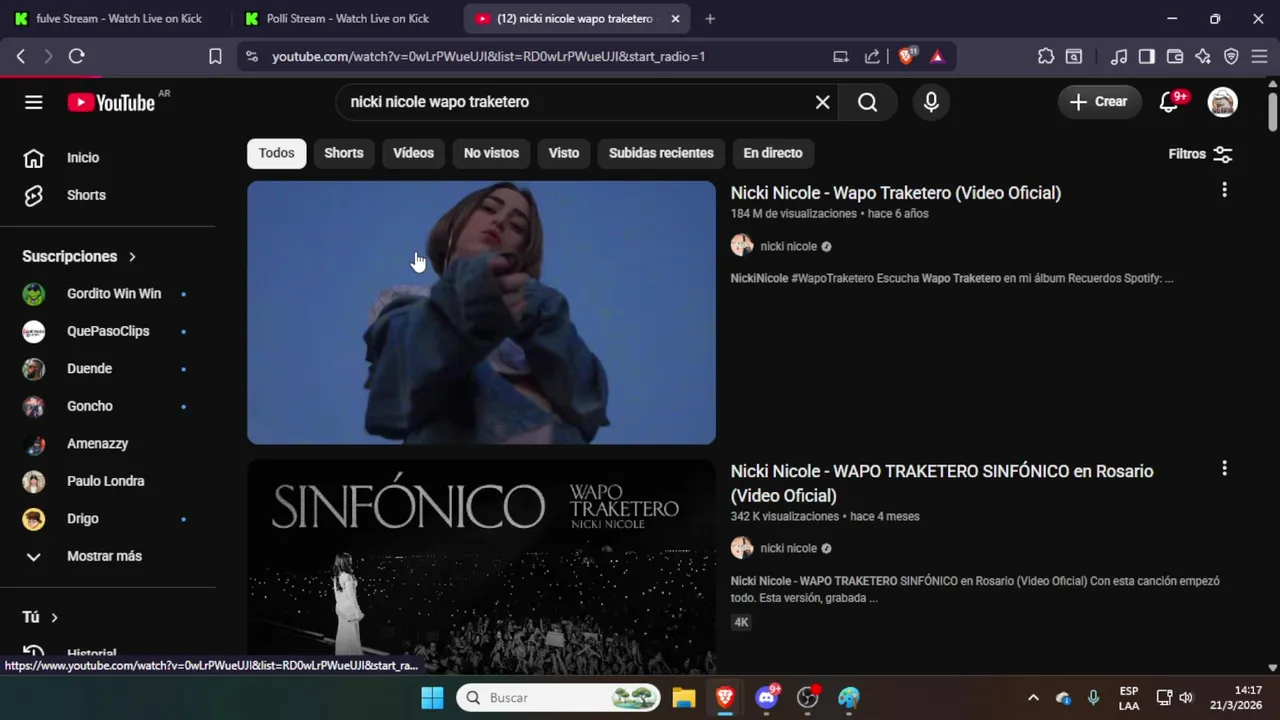Play the SINFÓNICO video thumbnail
This screenshot has width=1280, height=720.
tap(481, 567)
